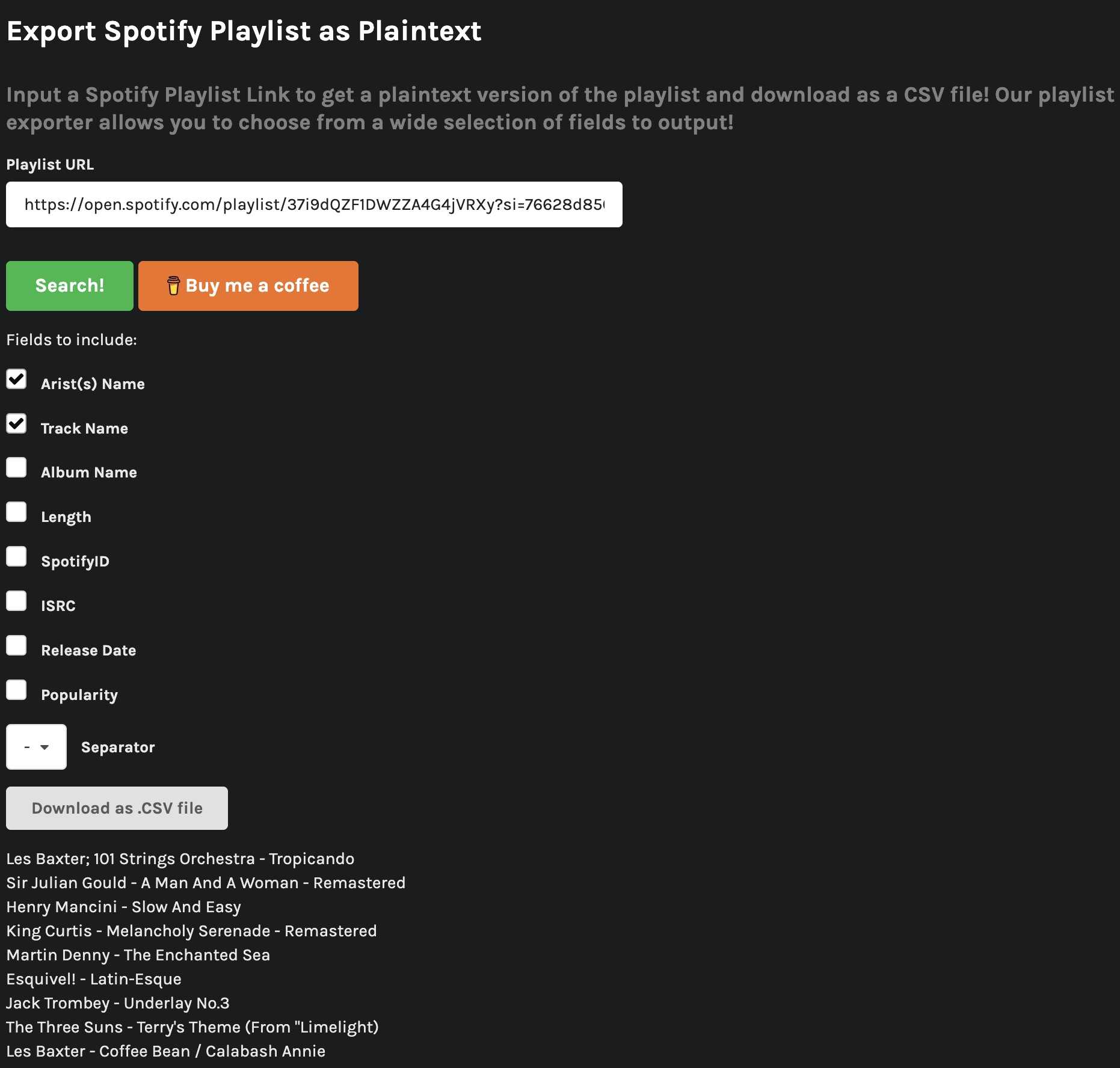Tick the SpotifyID checkbox
This screenshot has height=1068, width=1120.
pos(16,557)
